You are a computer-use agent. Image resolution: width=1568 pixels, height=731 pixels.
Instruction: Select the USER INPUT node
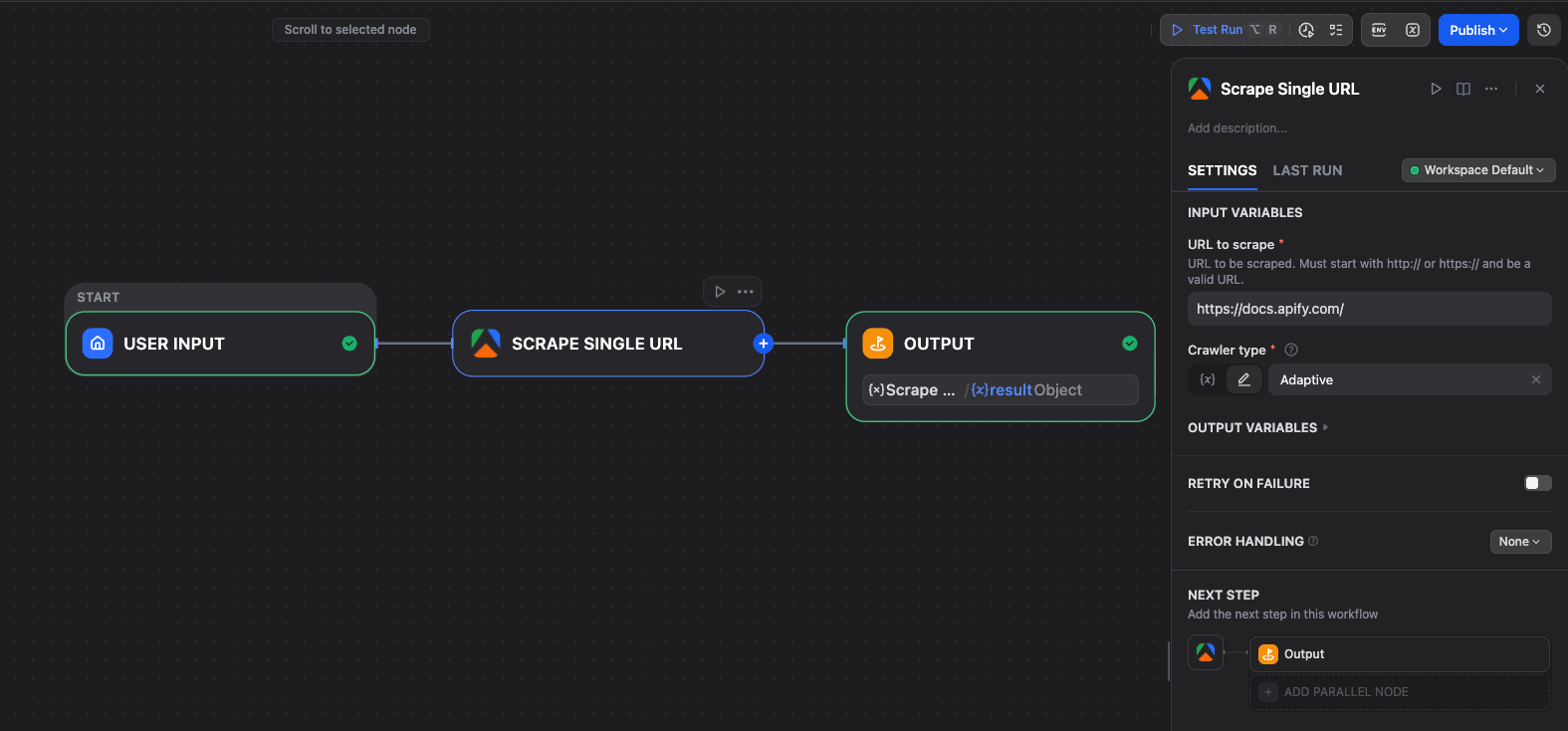coord(220,344)
